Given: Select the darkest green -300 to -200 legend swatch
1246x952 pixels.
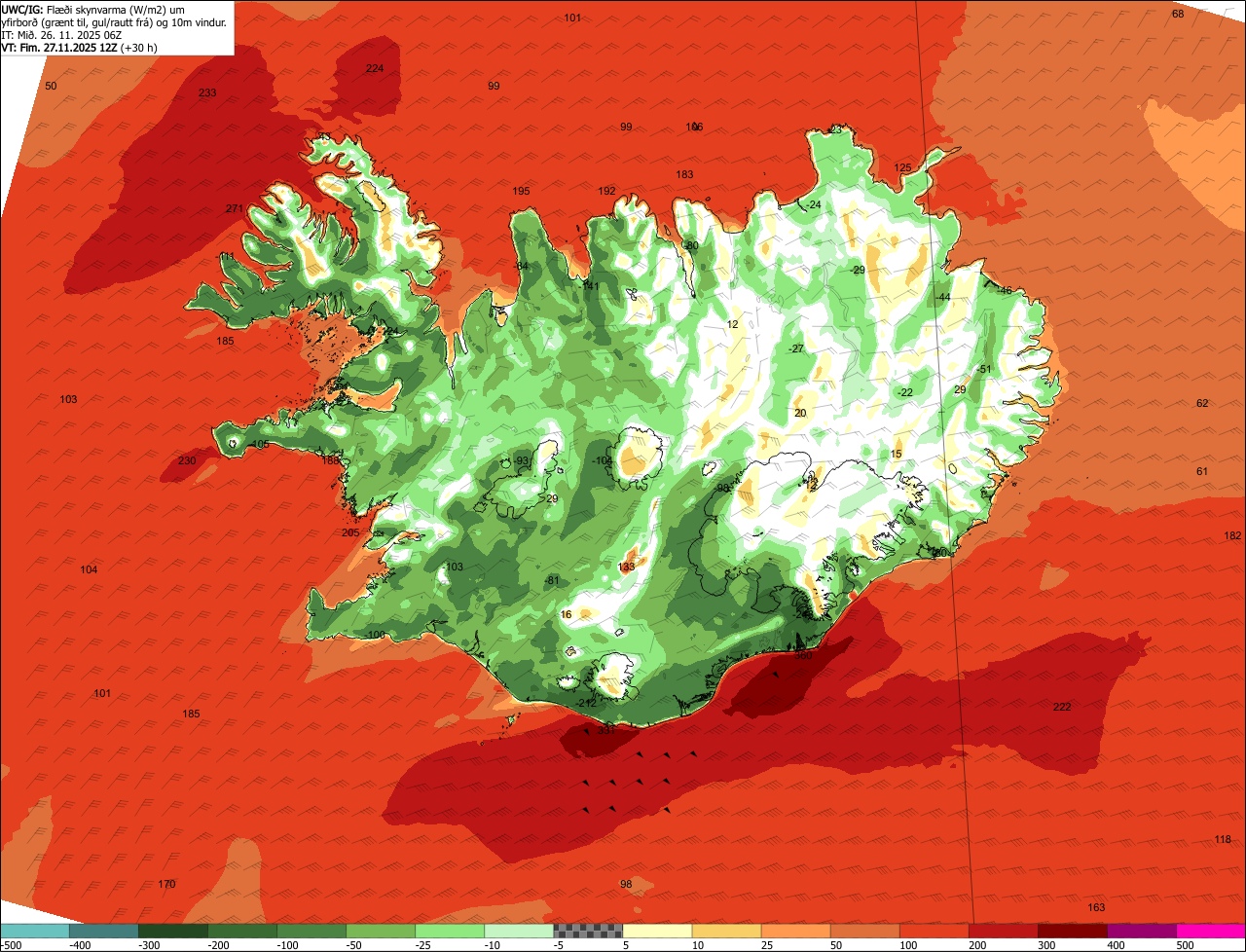Looking at the screenshot, I should pos(173,931).
